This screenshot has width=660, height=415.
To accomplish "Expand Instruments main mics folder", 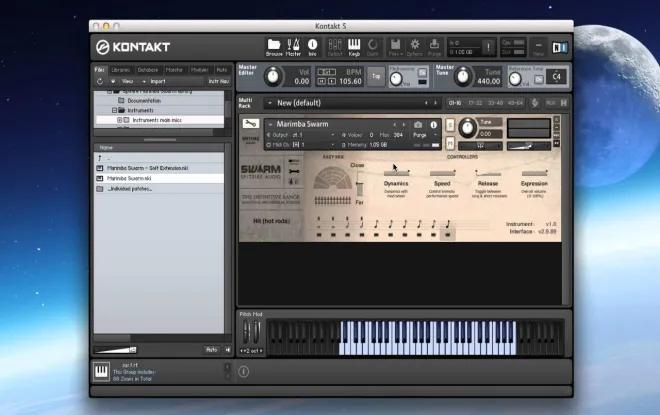I will pyautogui.click(x=120, y=120).
